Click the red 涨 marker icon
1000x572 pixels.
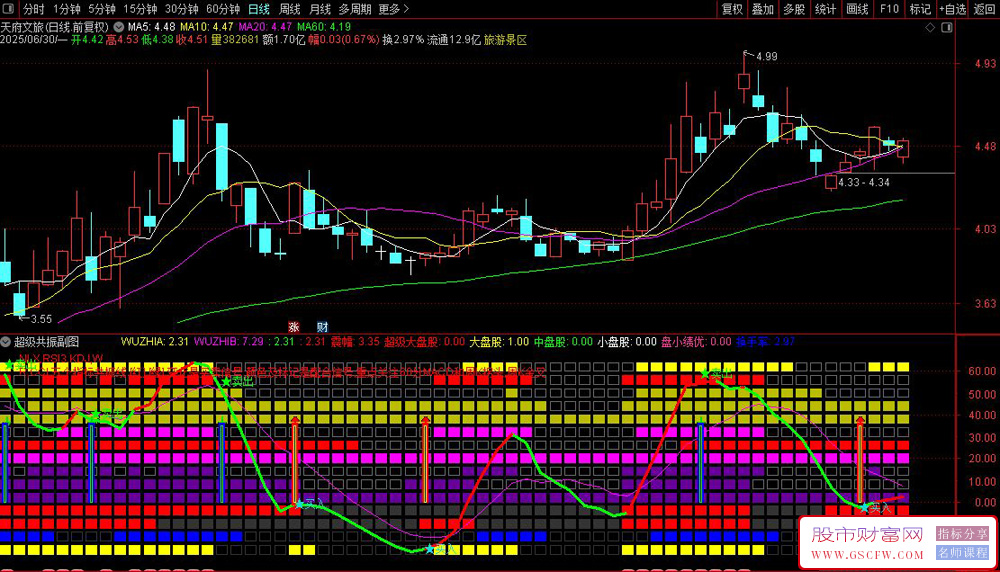(x=293, y=327)
